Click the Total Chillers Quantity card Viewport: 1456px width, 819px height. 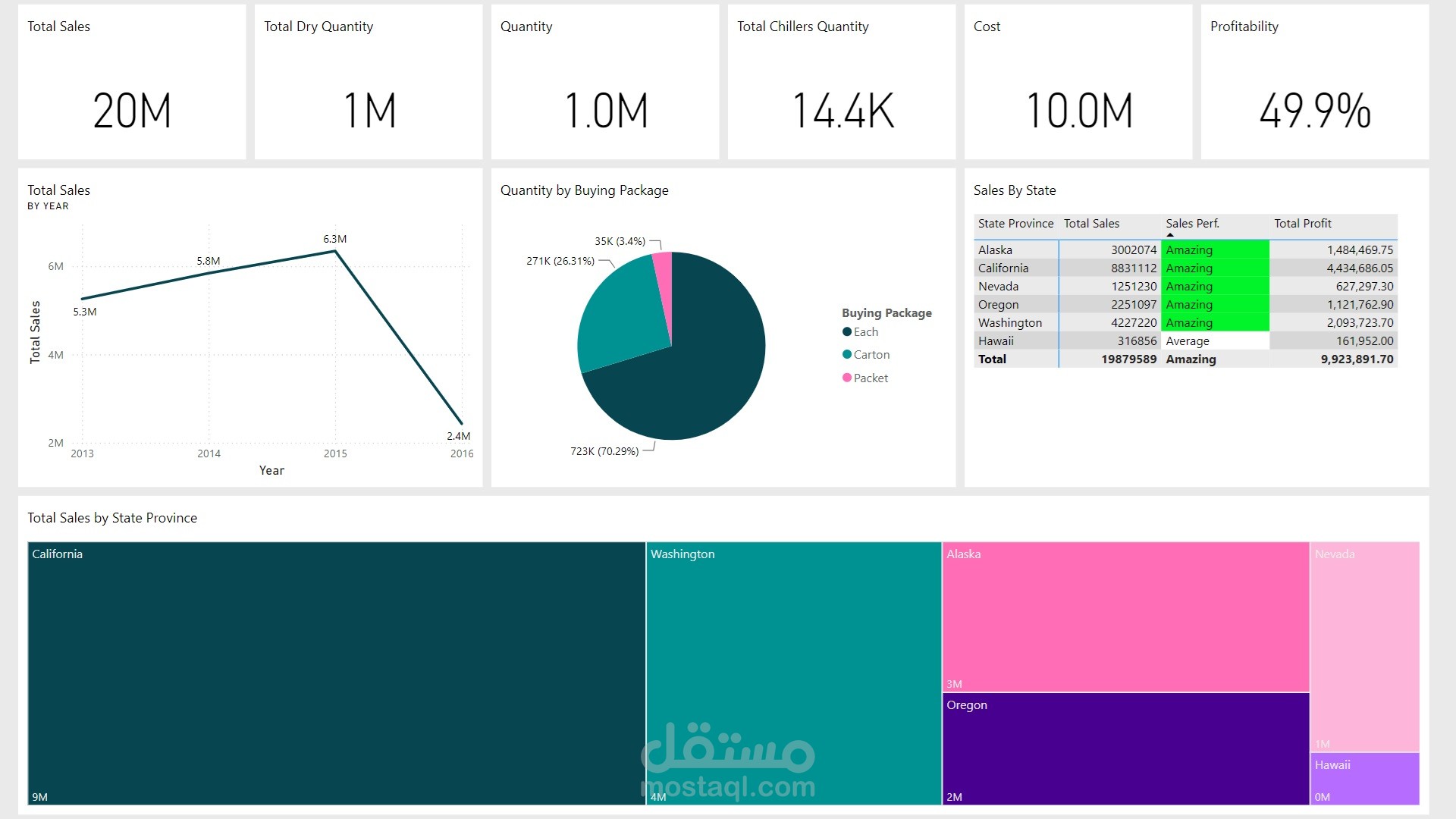[841, 82]
